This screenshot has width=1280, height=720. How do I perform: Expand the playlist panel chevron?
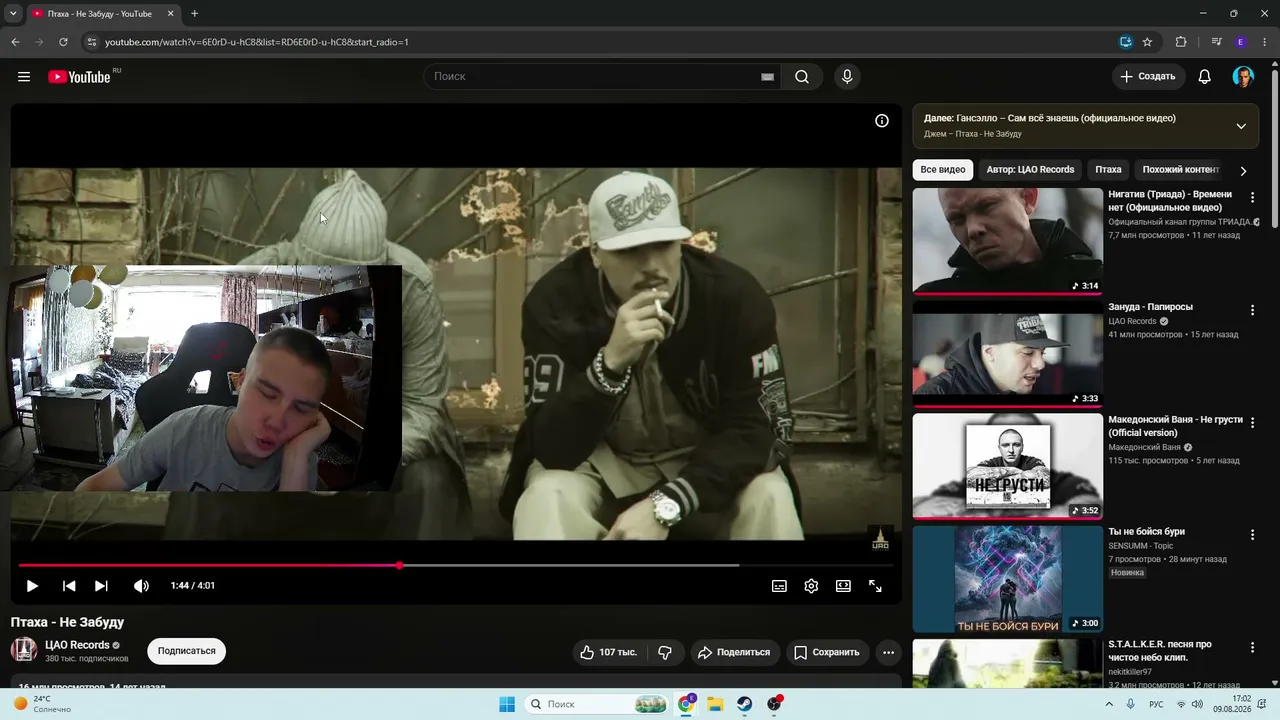[x=1241, y=126]
